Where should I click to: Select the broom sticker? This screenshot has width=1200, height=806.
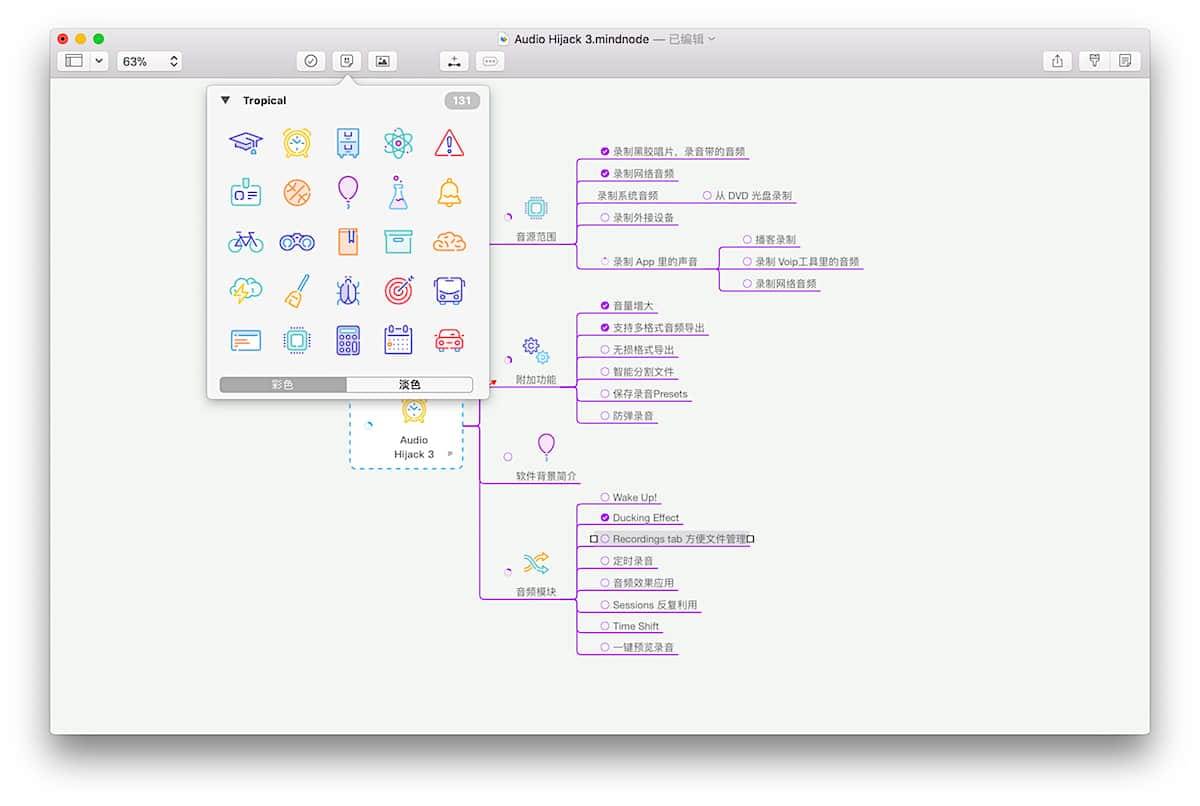coord(297,290)
